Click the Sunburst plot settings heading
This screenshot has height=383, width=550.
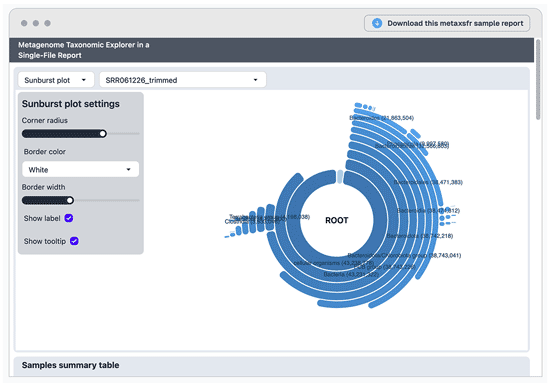(71, 104)
